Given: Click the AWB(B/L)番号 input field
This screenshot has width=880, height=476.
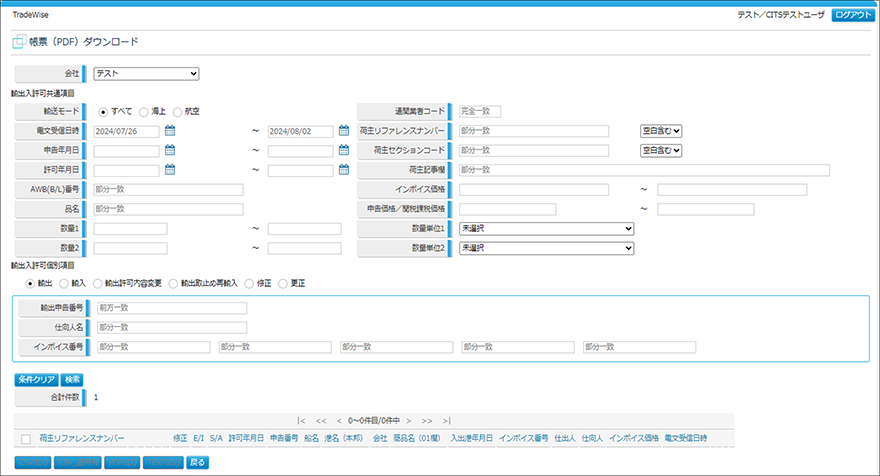Looking at the screenshot, I should (168, 189).
